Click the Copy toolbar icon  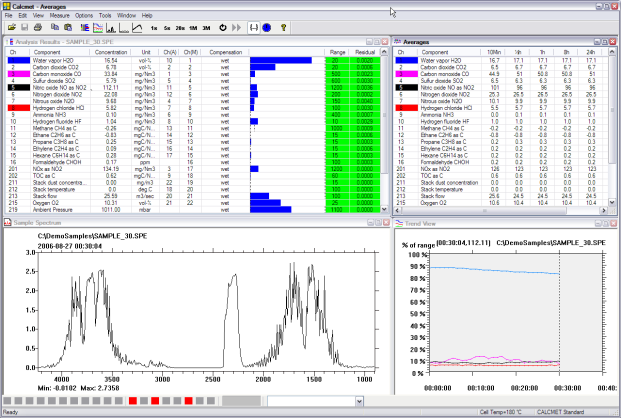55,27
